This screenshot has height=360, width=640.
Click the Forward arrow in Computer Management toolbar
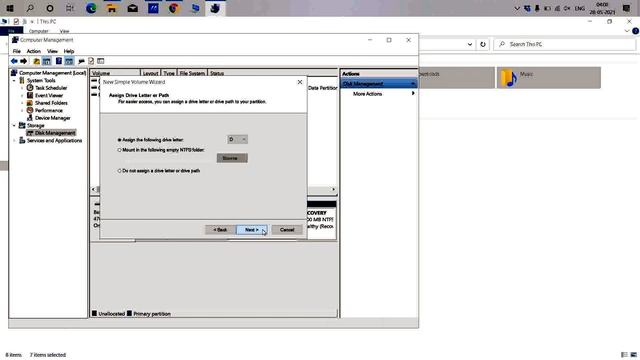pos(24,61)
